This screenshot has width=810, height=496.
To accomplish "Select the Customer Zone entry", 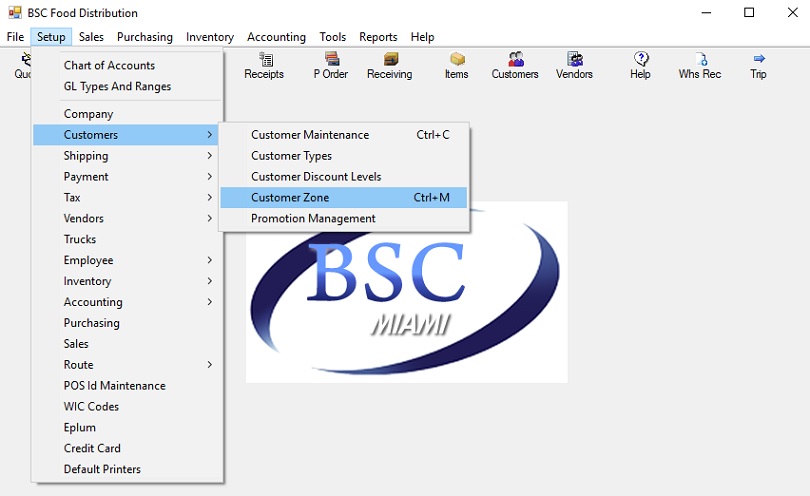I will pos(344,197).
